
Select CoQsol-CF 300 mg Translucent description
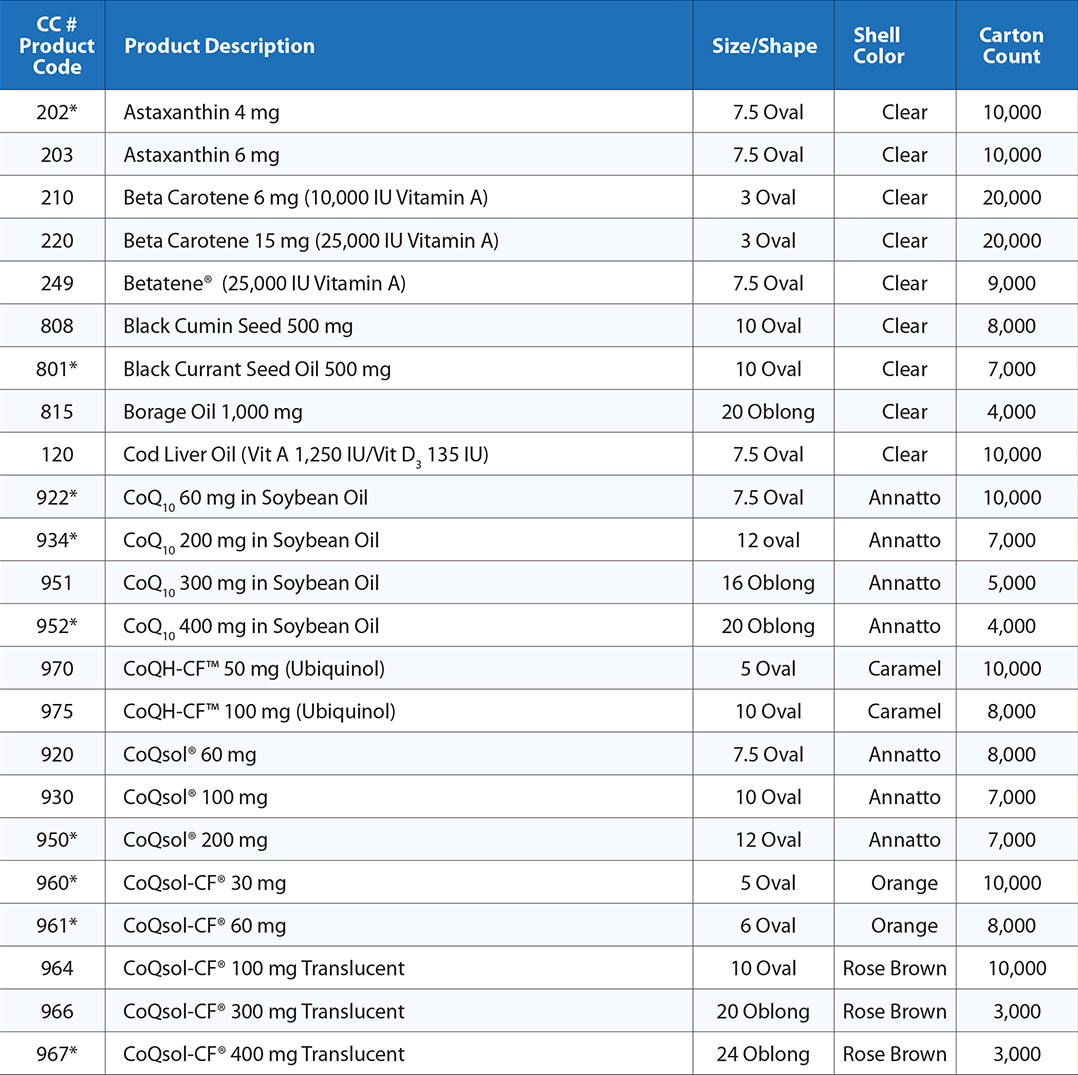(x=264, y=1012)
